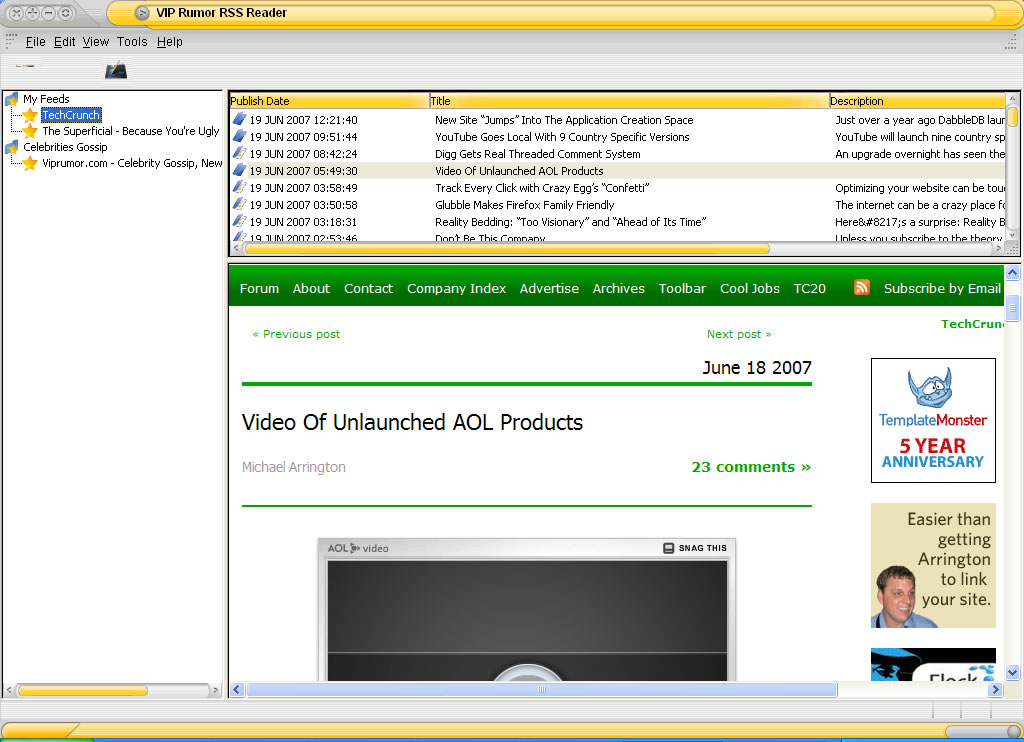The width and height of the screenshot is (1024, 742).
Task: Click the My Feeds folder icon
Action: coord(12,99)
